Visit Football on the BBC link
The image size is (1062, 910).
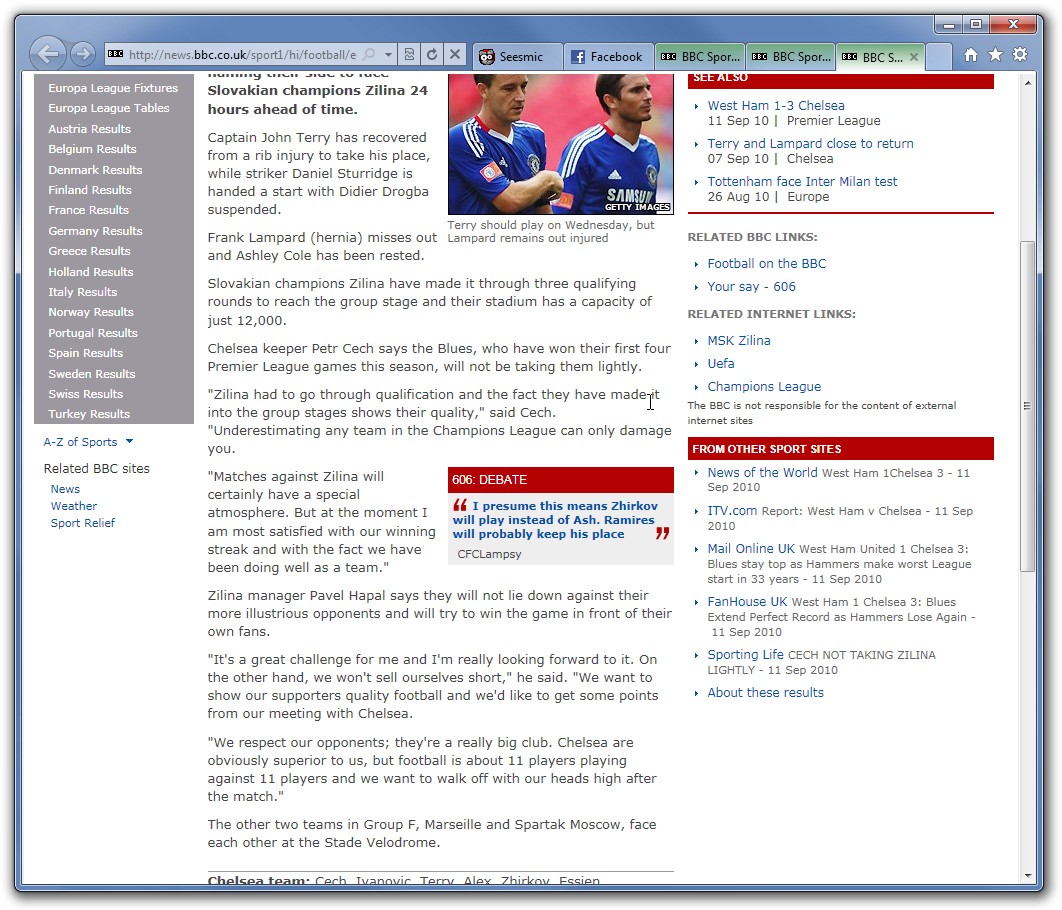point(767,263)
